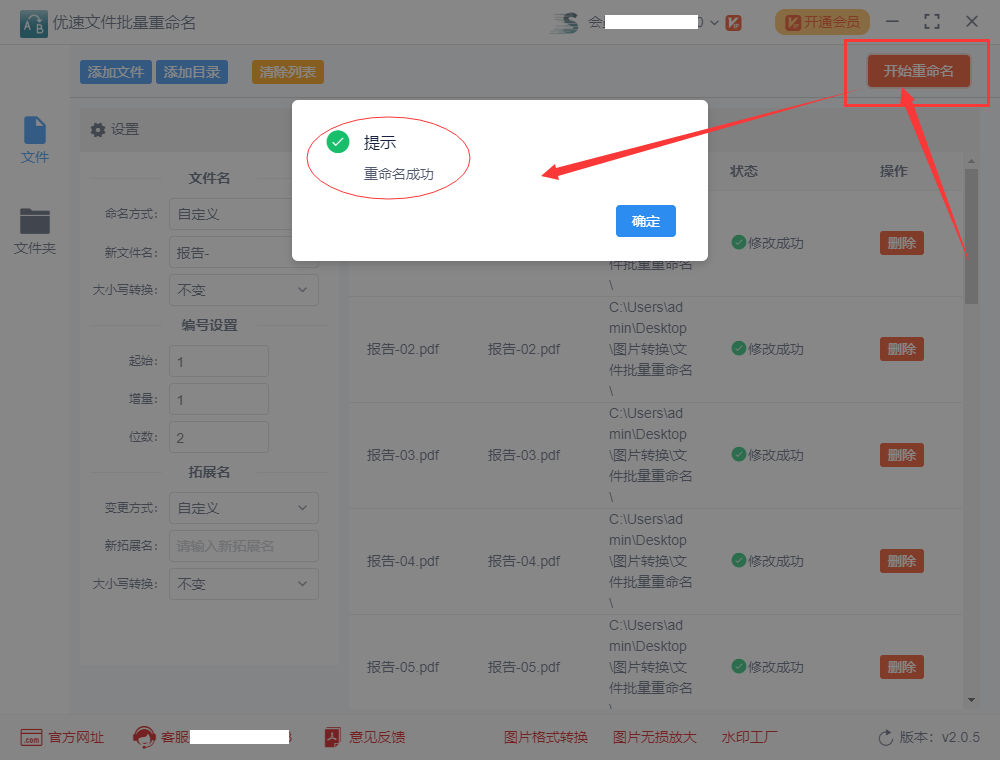The height and width of the screenshot is (760, 1000).
Task: Open 命名方式 自定义 dropdown
Action: point(244,214)
